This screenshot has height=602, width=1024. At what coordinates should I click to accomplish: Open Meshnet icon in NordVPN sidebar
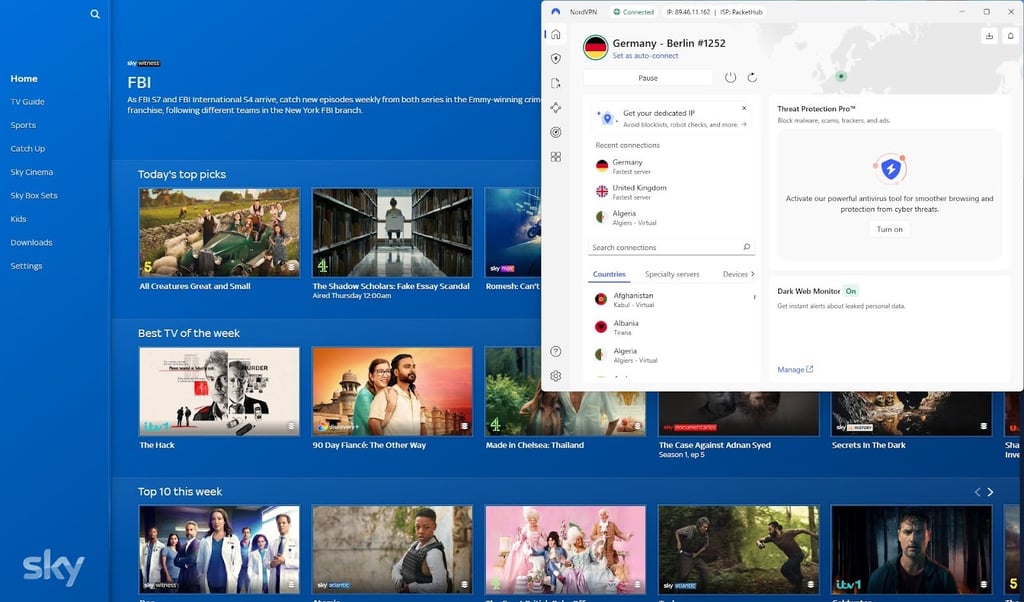(x=556, y=108)
